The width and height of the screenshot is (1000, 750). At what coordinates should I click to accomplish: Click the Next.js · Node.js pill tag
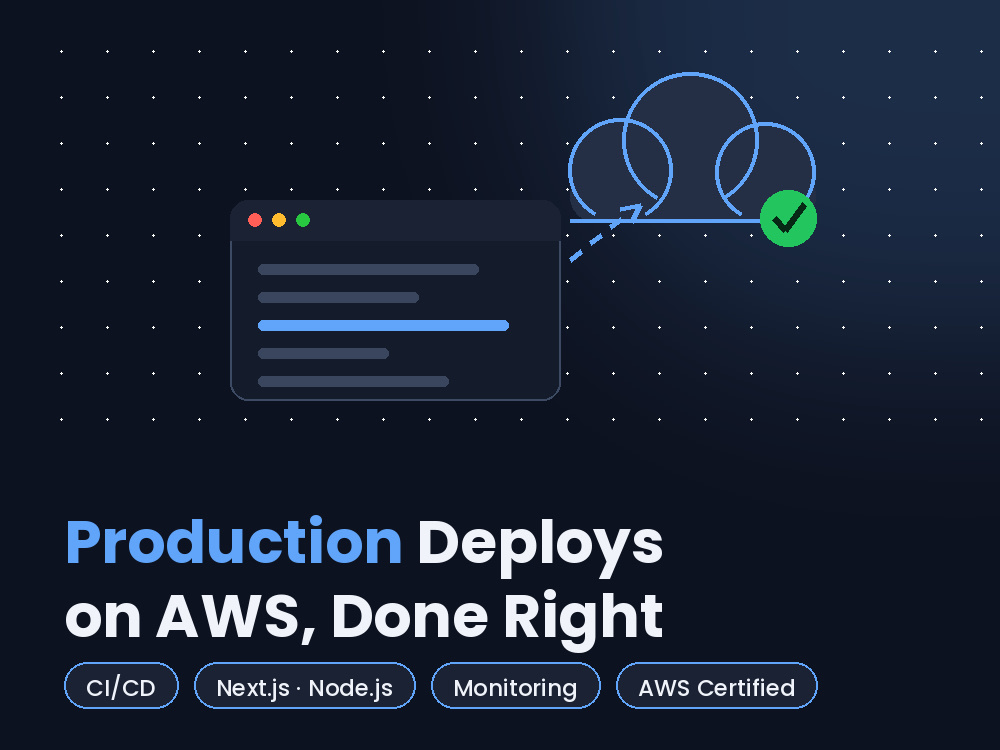pyautogui.click(x=305, y=686)
